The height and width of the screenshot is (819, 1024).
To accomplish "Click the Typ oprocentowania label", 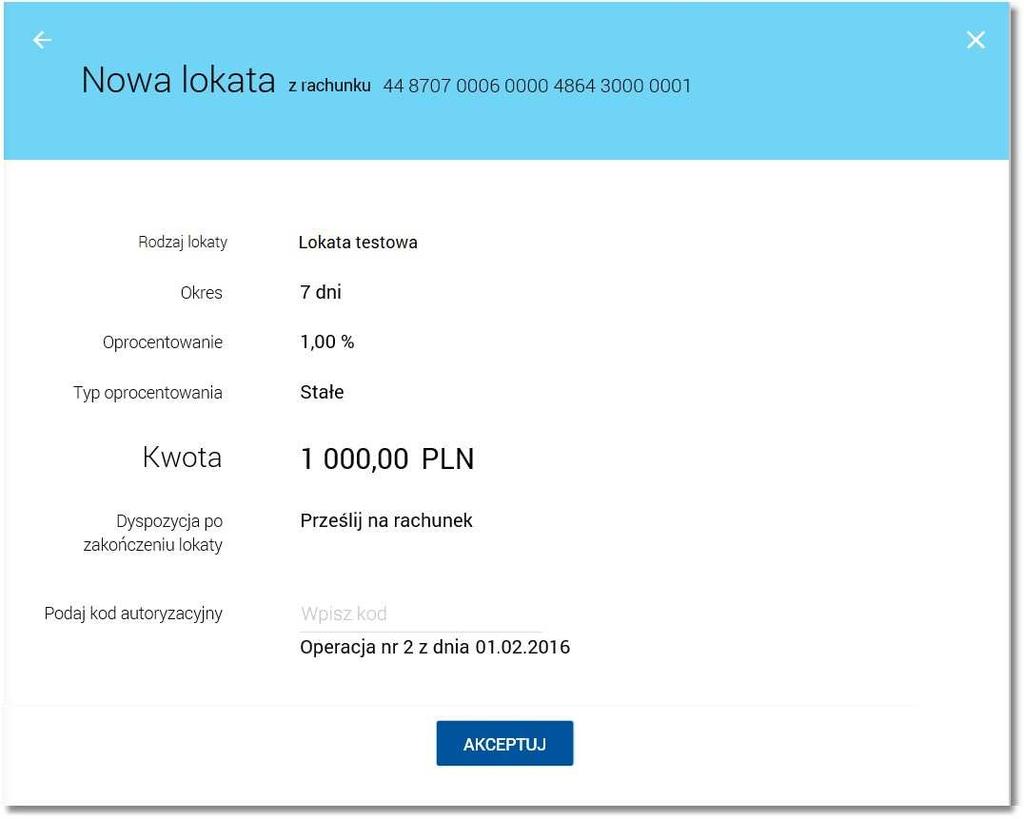I will pos(148,393).
